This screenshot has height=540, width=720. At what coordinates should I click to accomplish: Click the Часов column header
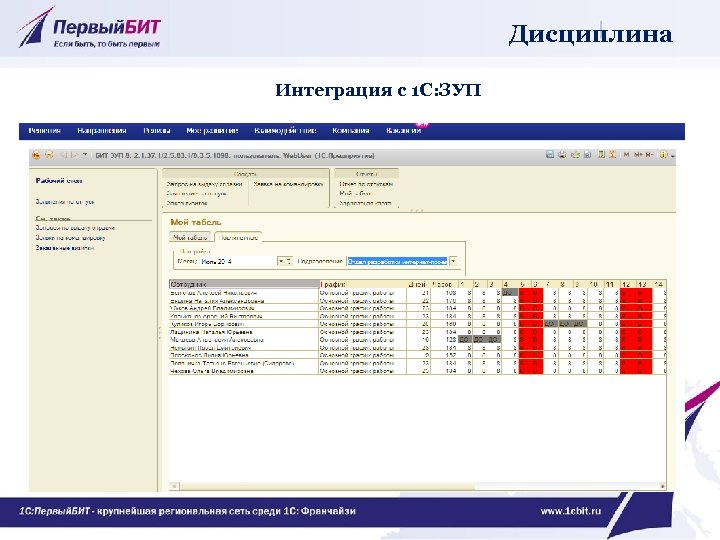point(444,284)
